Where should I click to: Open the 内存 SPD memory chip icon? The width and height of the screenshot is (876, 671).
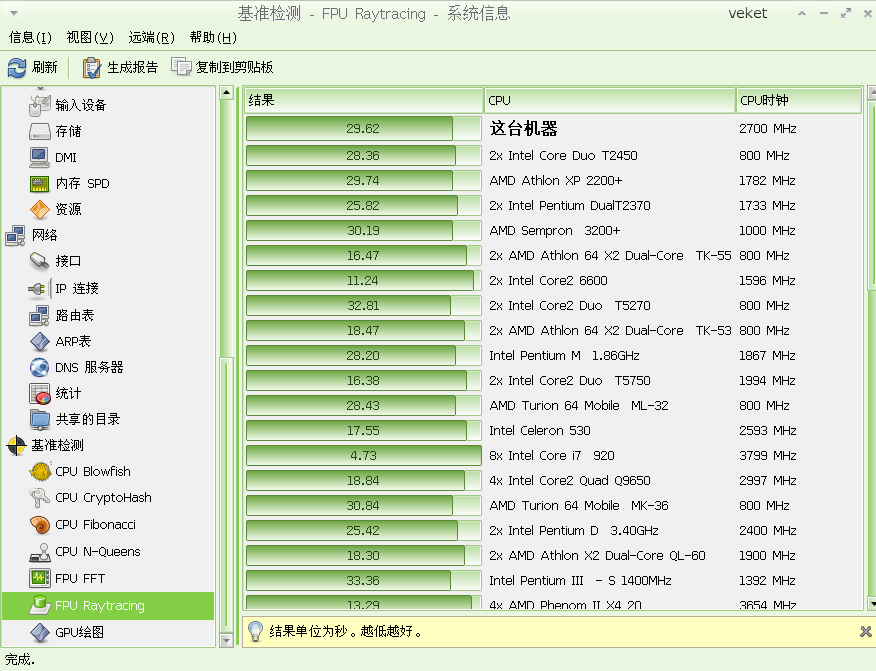pos(40,183)
